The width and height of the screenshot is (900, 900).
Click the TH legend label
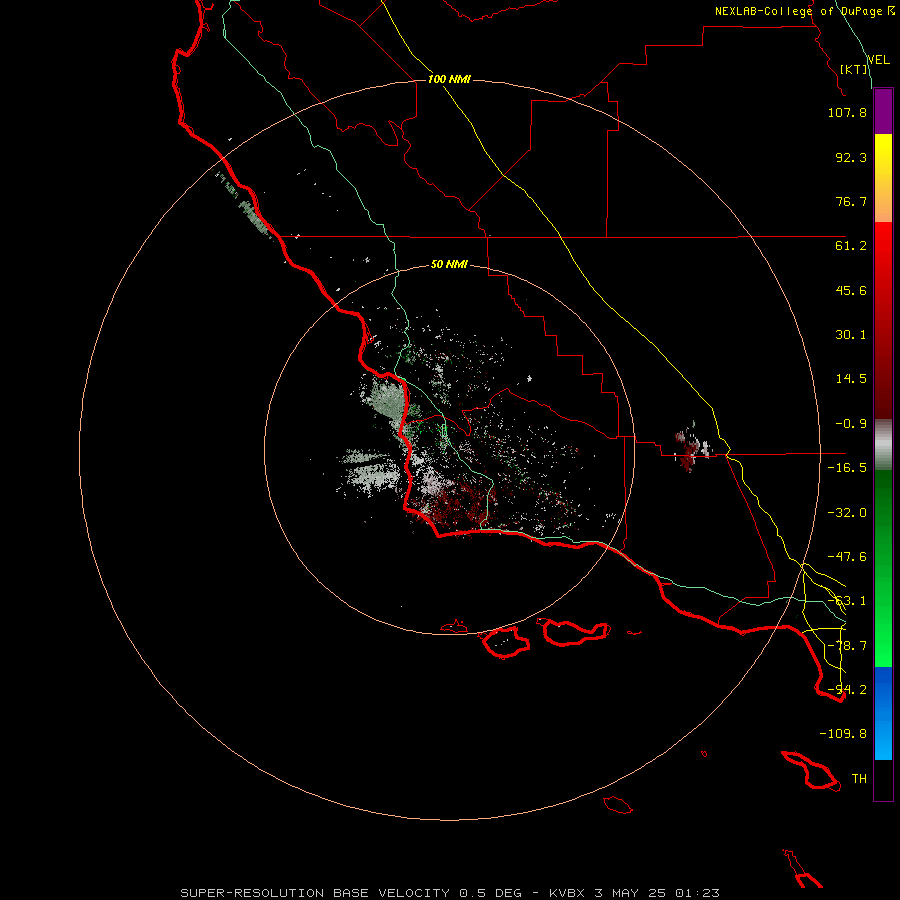tap(859, 779)
